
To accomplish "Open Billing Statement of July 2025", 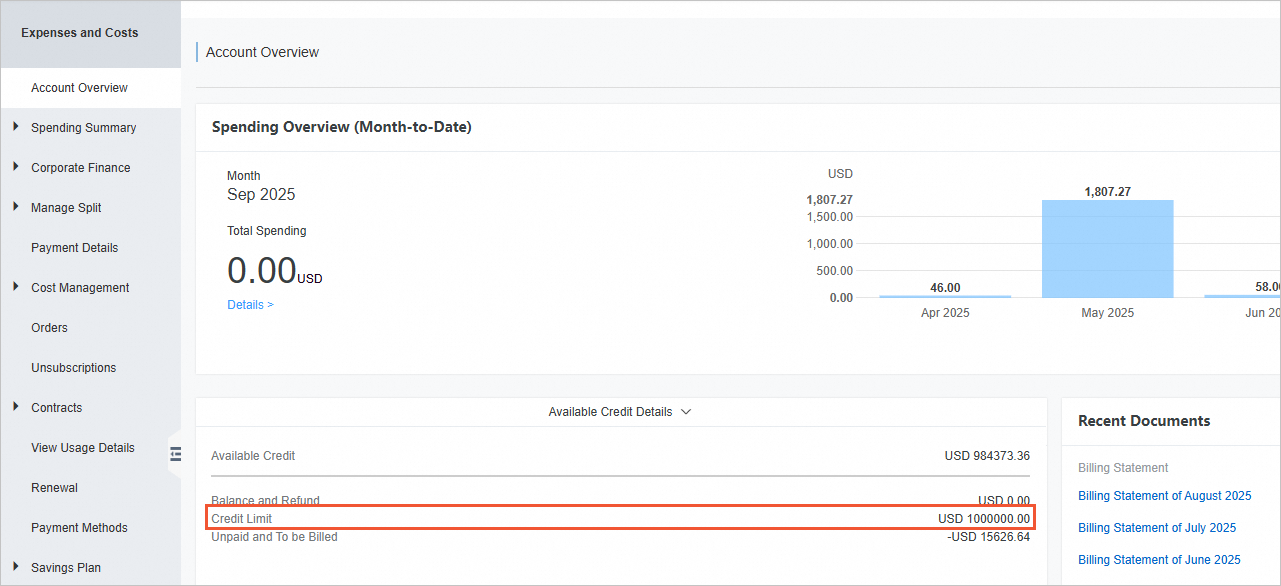I will pyautogui.click(x=1156, y=528).
